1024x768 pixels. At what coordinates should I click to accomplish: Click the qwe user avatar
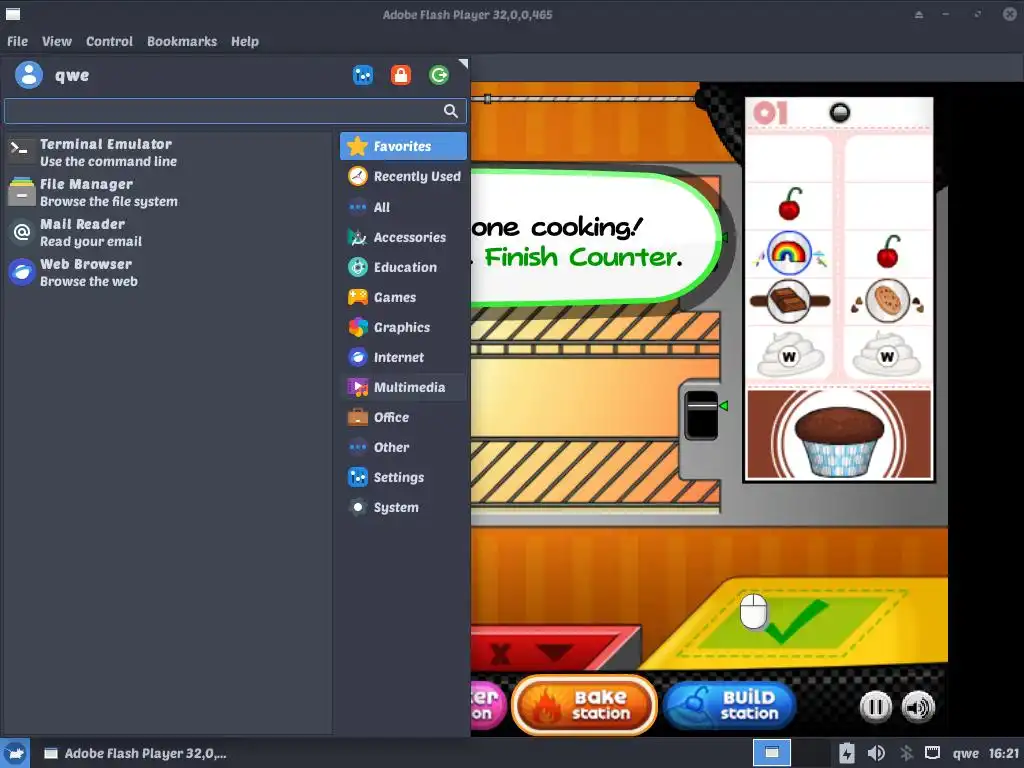pyautogui.click(x=29, y=75)
